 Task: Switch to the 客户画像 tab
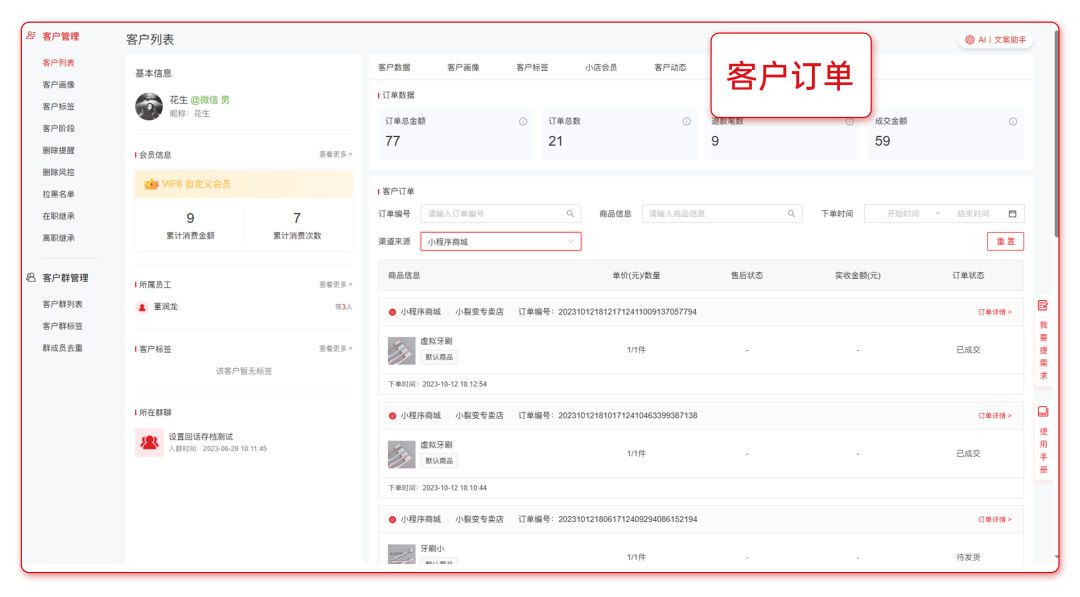pyautogui.click(x=463, y=68)
